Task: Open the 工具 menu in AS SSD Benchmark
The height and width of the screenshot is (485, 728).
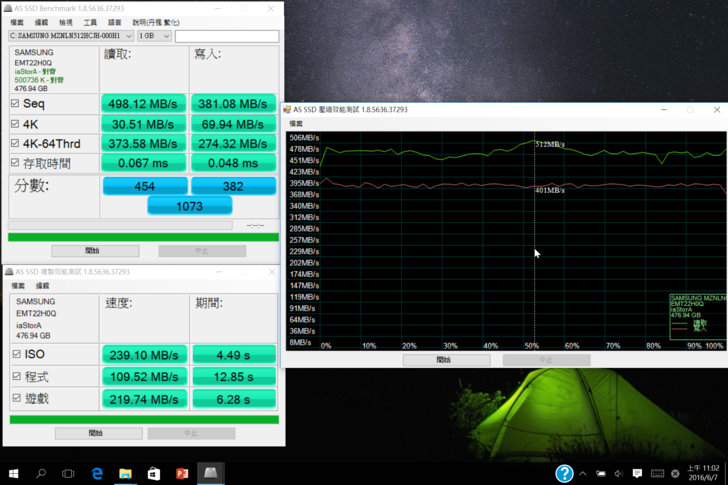Action: [x=90, y=22]
